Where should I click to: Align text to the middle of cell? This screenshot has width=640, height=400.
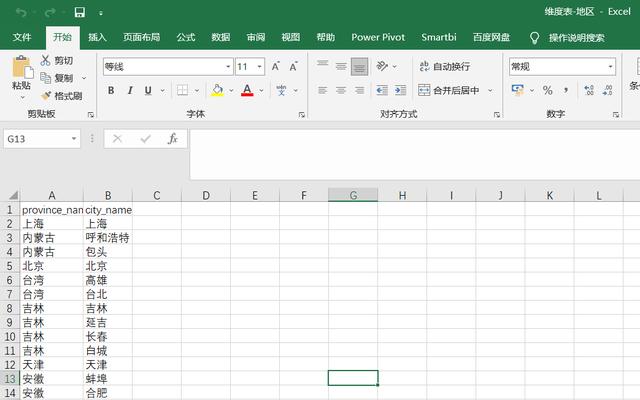pyautogui.click(x=341, y=66)
